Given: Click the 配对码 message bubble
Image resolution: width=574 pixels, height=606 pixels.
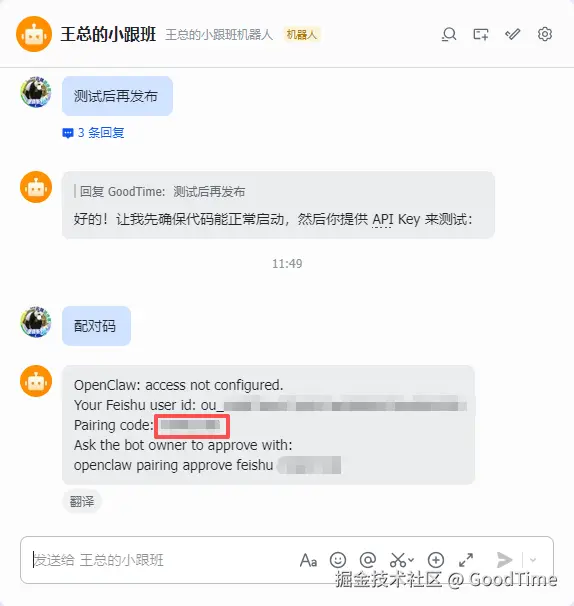Looking at the screenshot, I should click(x=96, y=326).
